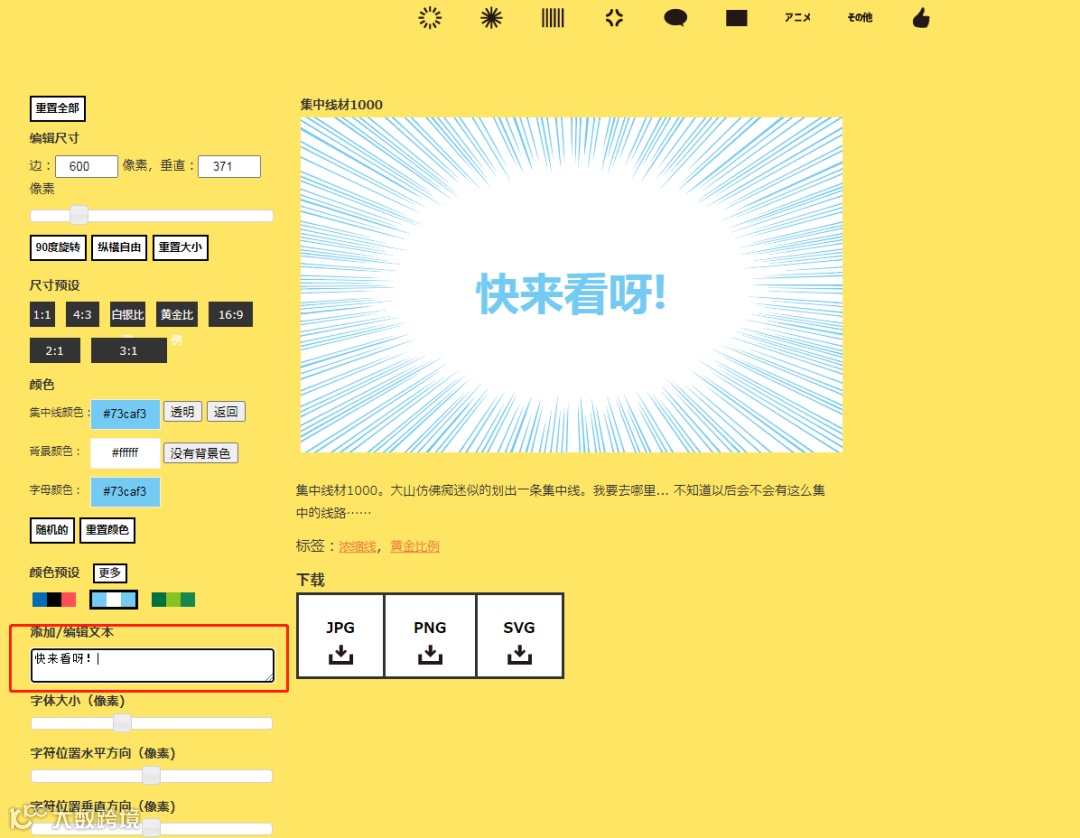Click the 返回 button beside line color
This screenshot has width=1080, height=838.
(x=226, y=412)
